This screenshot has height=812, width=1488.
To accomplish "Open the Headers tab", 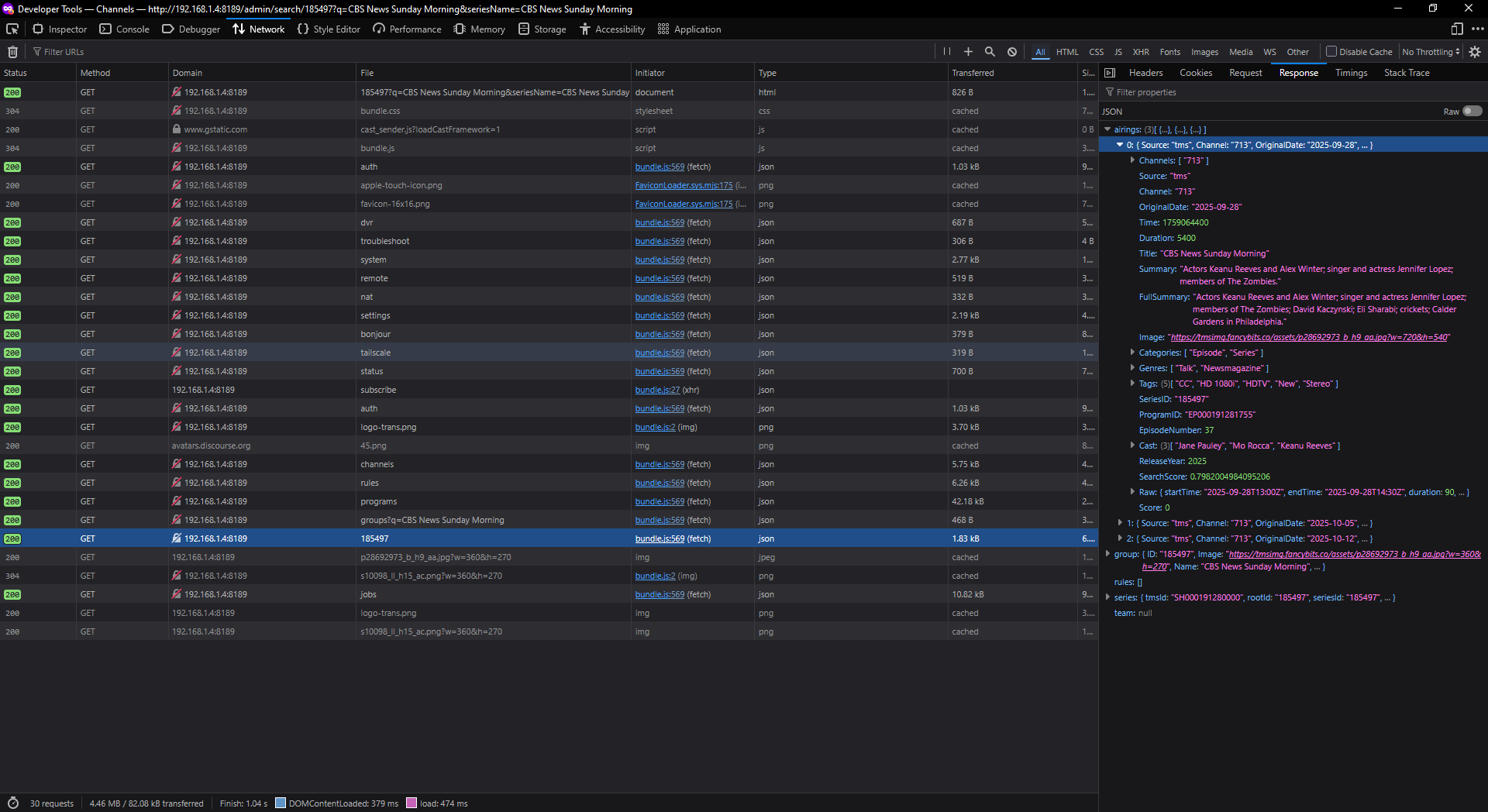I will [x=1145, y=73].
